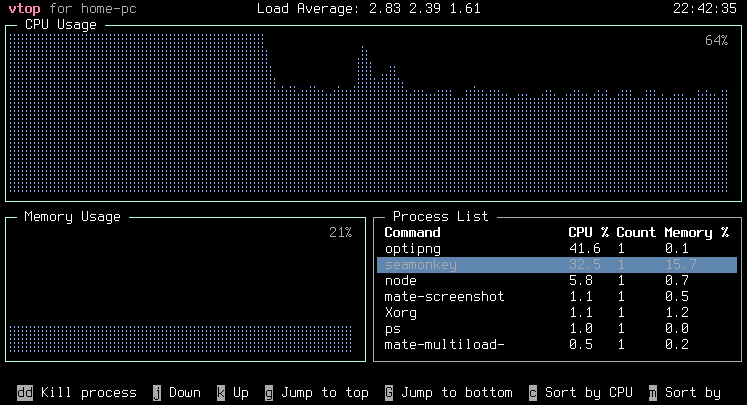
Task: Select the highlighted seamonkey process row
Action: coord(557,265)
